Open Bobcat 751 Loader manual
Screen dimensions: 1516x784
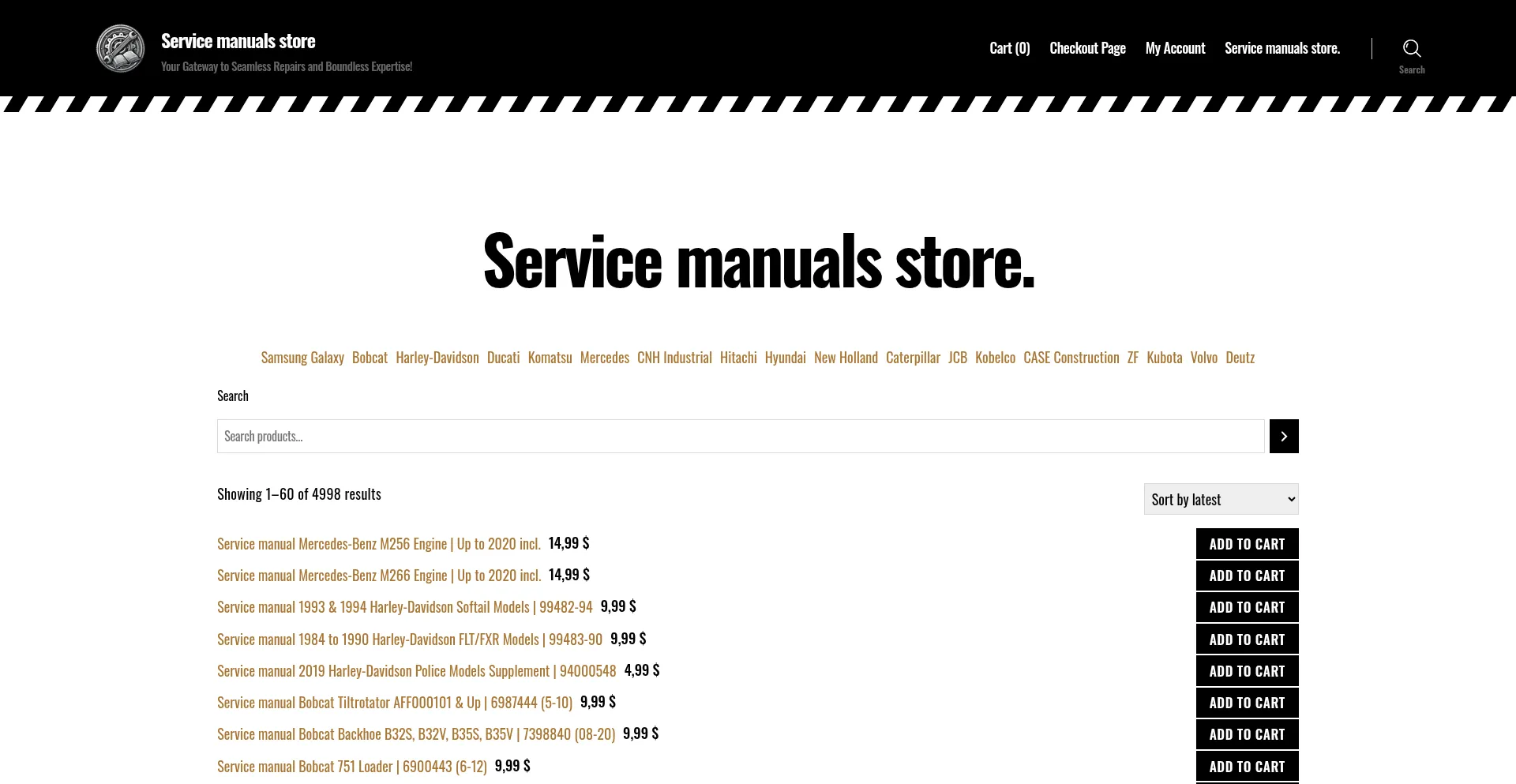pyautogui.click(x=352, y=767)
